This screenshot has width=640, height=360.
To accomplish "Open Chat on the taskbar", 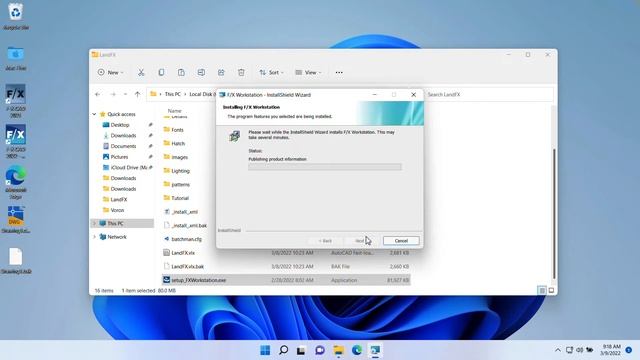I will (x=320, y=350).
